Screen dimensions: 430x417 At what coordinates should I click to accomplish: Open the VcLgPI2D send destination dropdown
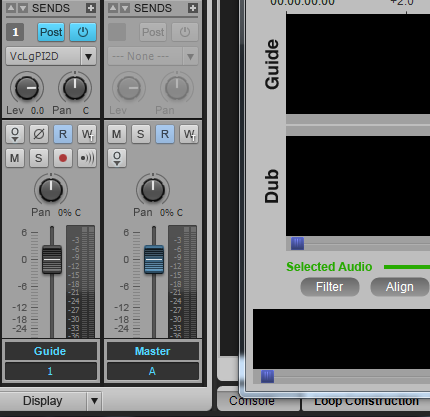[88, 56]
